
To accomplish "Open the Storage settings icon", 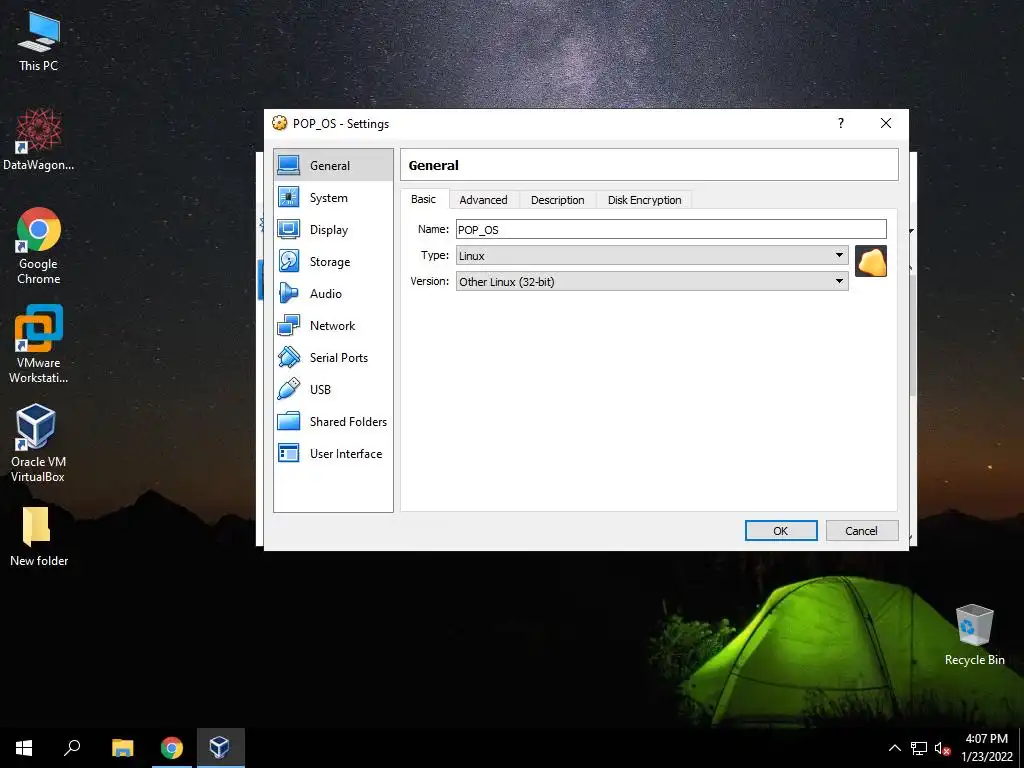I will [288, 261].
